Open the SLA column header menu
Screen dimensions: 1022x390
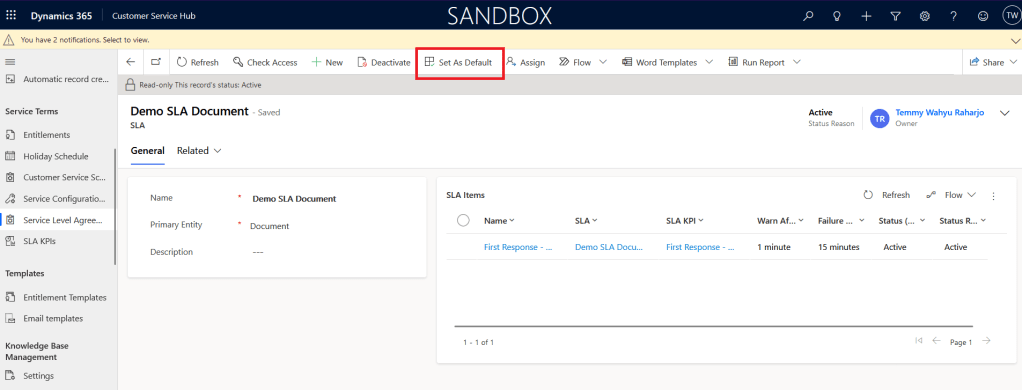587,220
